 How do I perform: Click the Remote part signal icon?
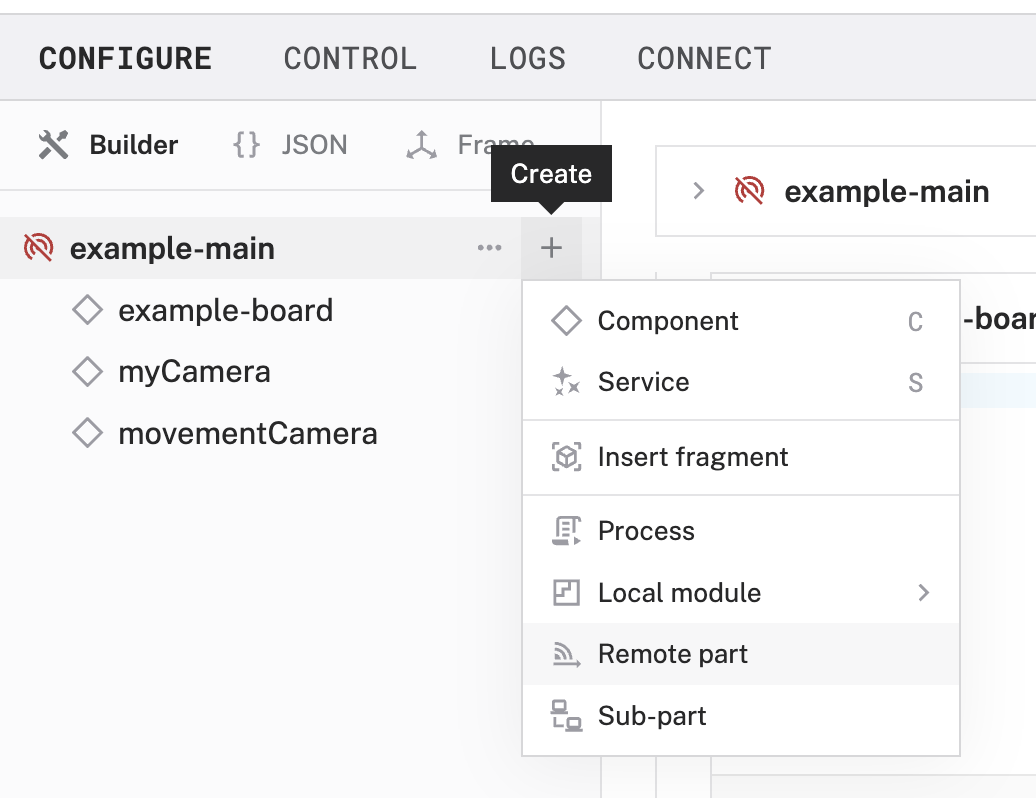tap(568, 654)
